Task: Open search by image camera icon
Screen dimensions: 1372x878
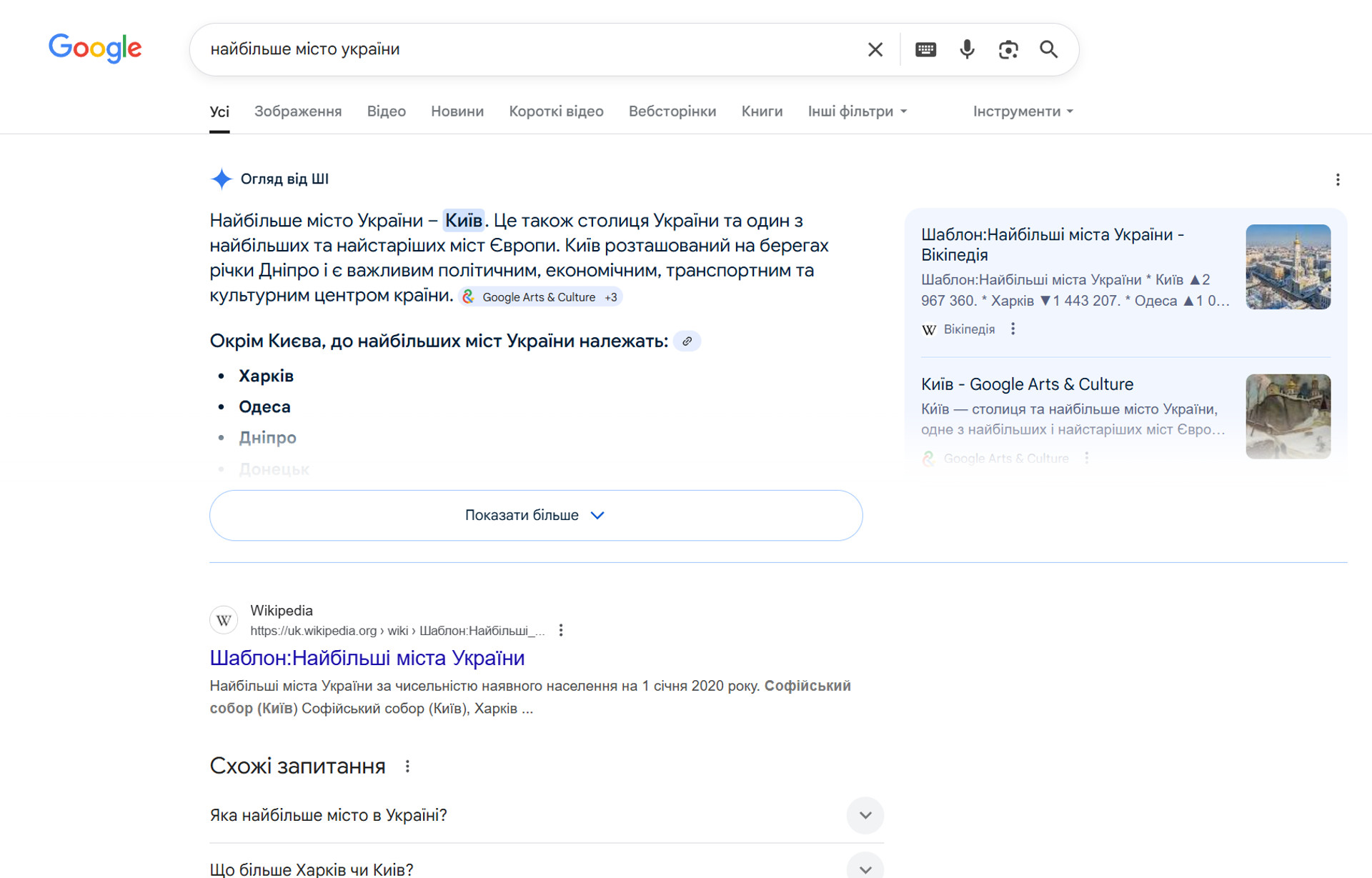Action: (1008, 49)
